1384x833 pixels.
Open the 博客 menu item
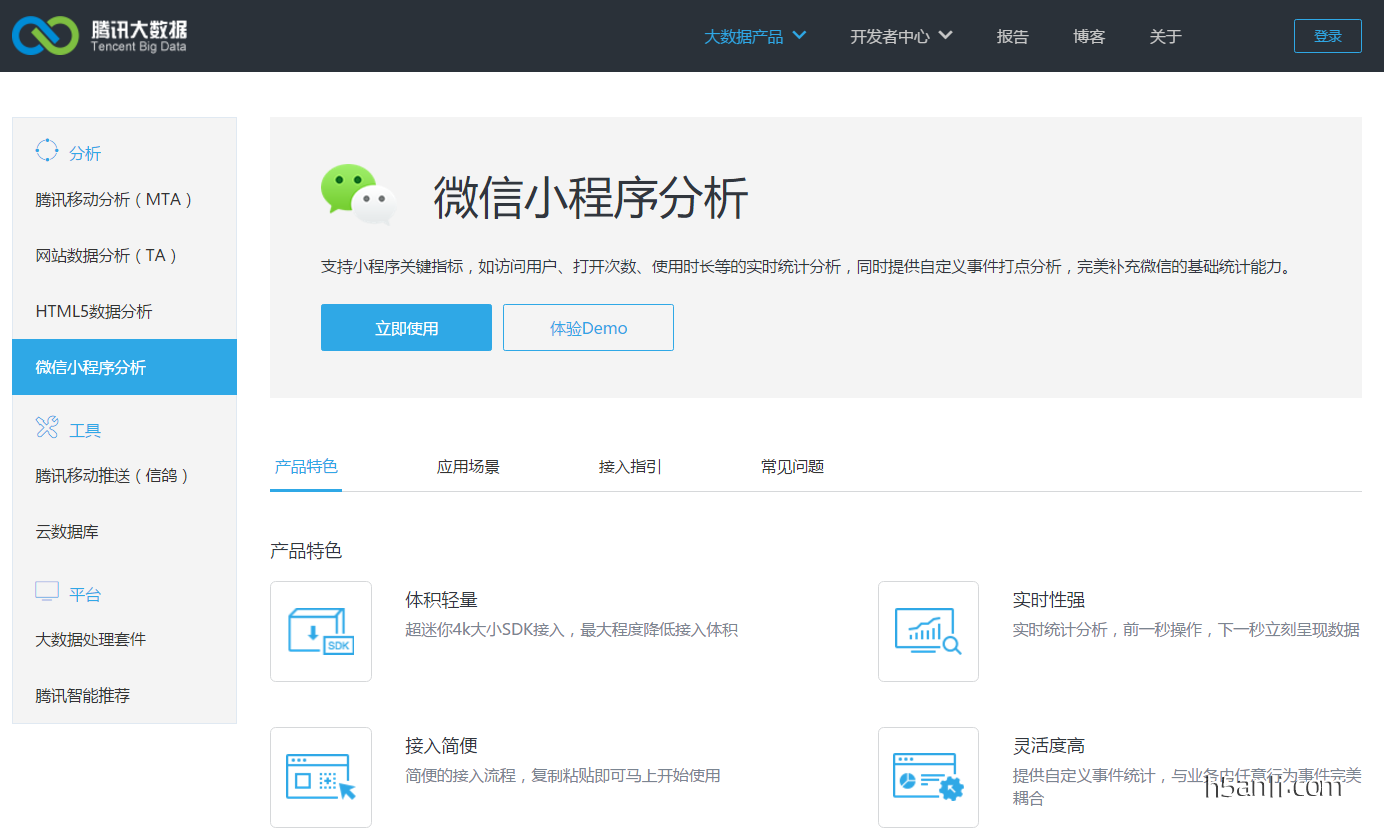1089,37
